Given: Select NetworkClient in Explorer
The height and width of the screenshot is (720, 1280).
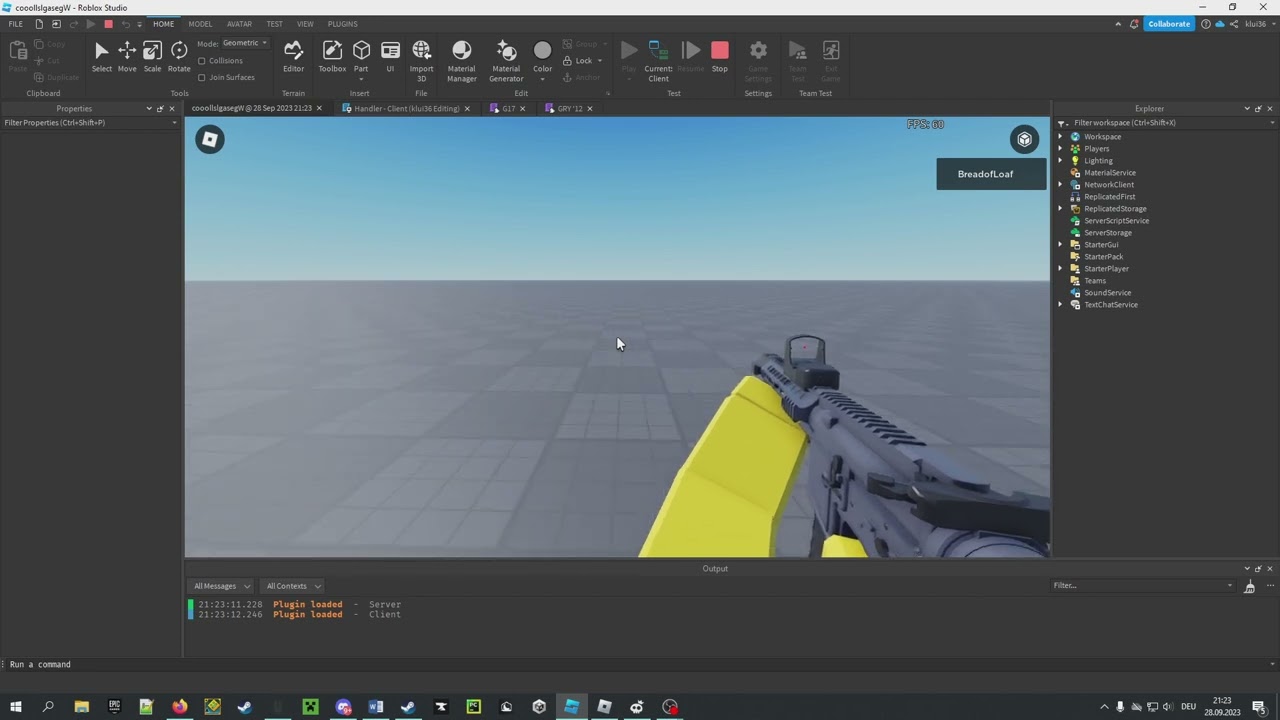Looking at the screenshot, I should point(1108,185).
